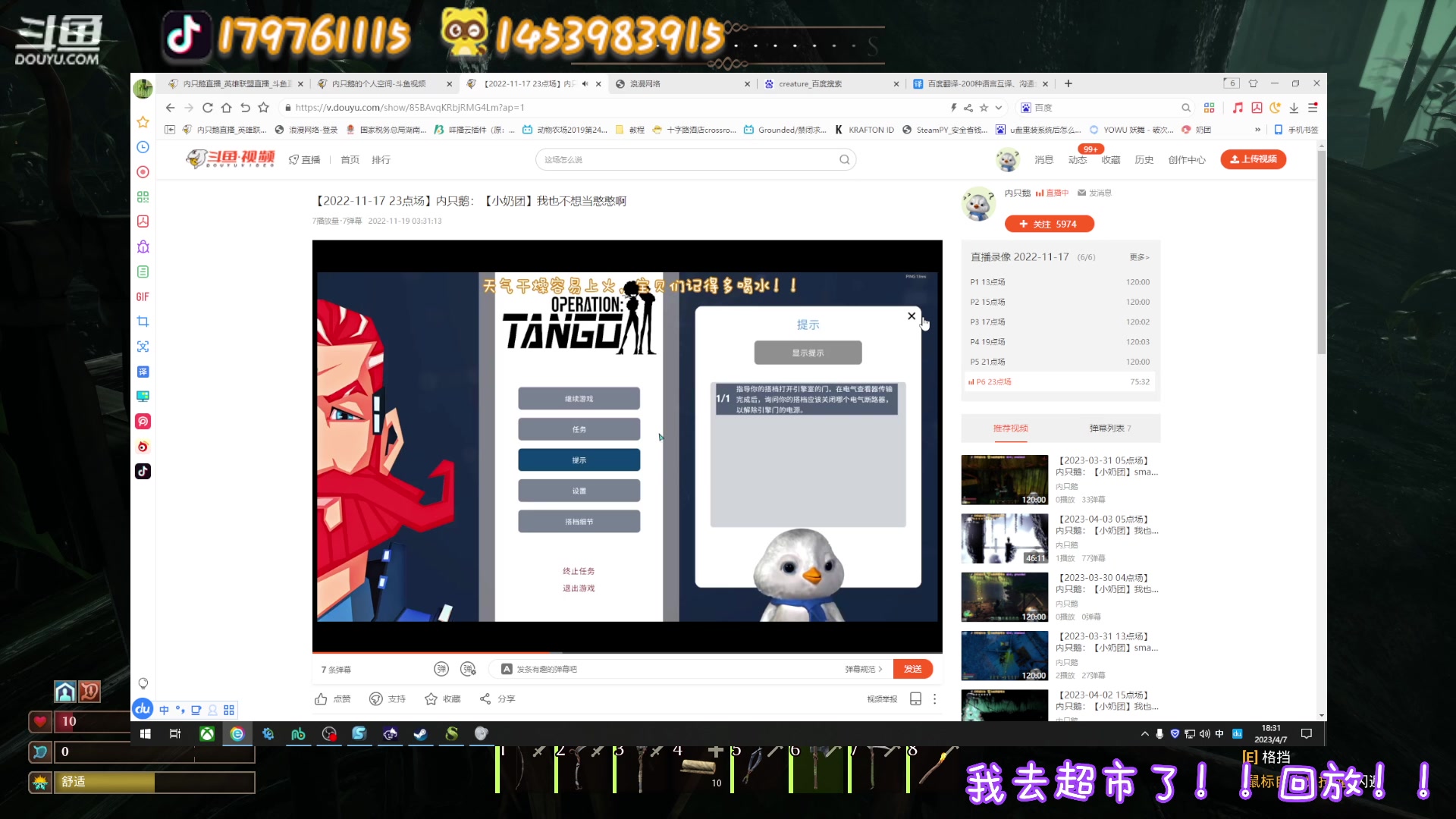This screenshot has height=819, width=1456.
Task: Click the like thumbs-up 点赞 icon
Action: point(322,699)
